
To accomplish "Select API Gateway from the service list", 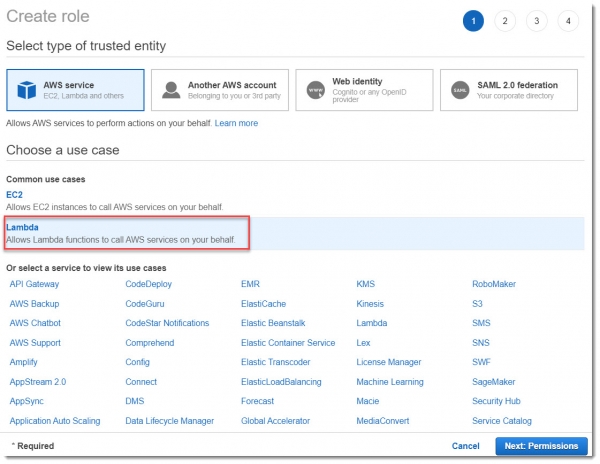I will click(x=34, y=284).
